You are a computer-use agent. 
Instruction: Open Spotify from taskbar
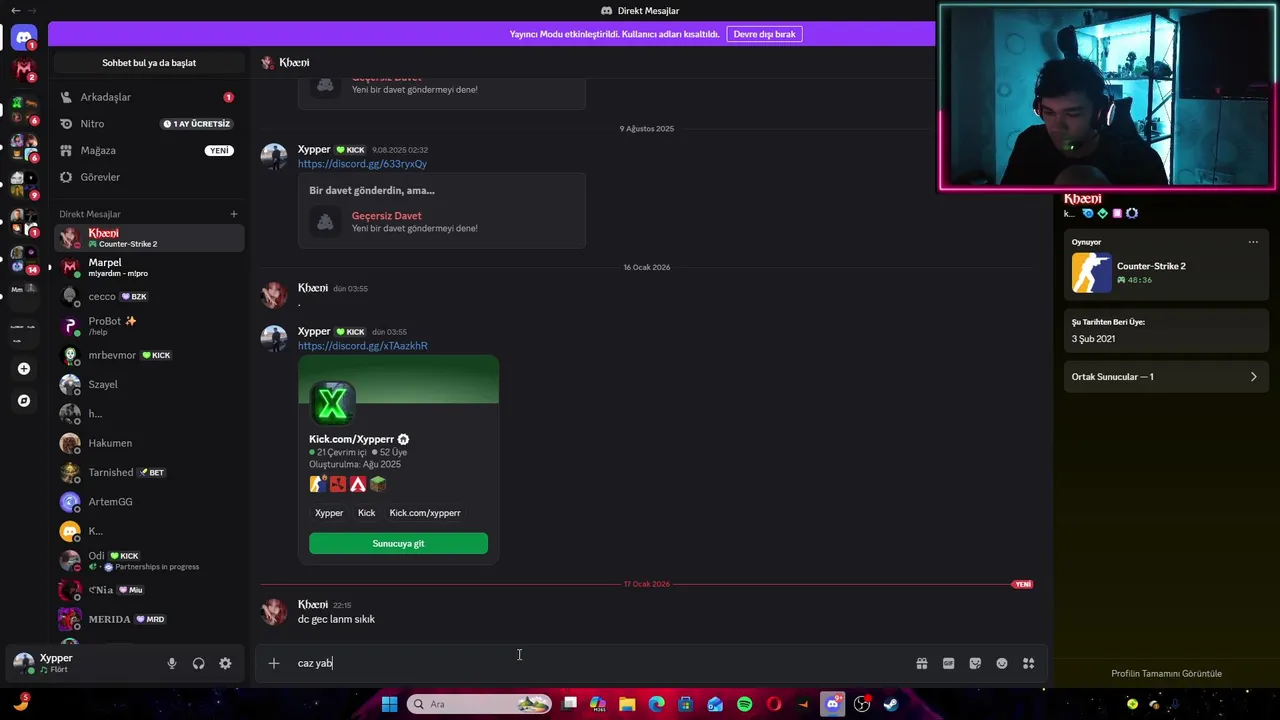744,704
